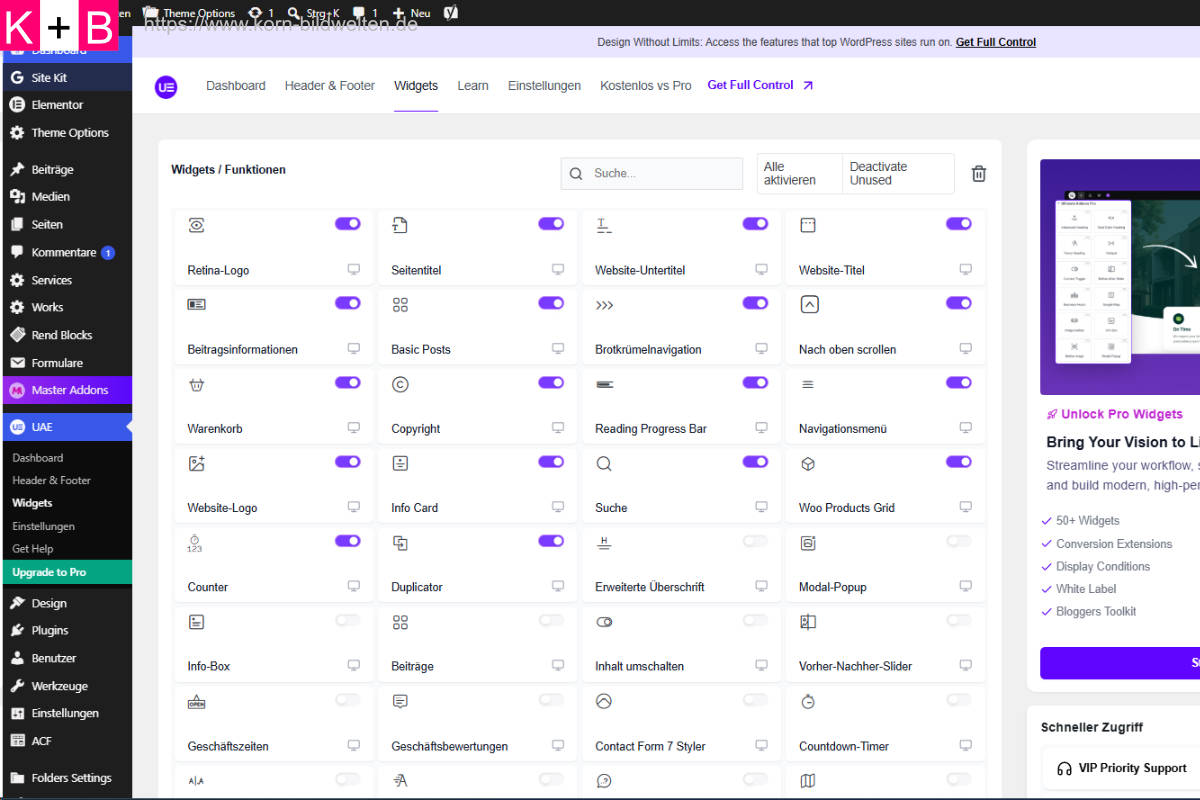Viewport: 1200px width, 800px height.
Task: Click the Warenkorb basket icon
Action: (196, 384)
